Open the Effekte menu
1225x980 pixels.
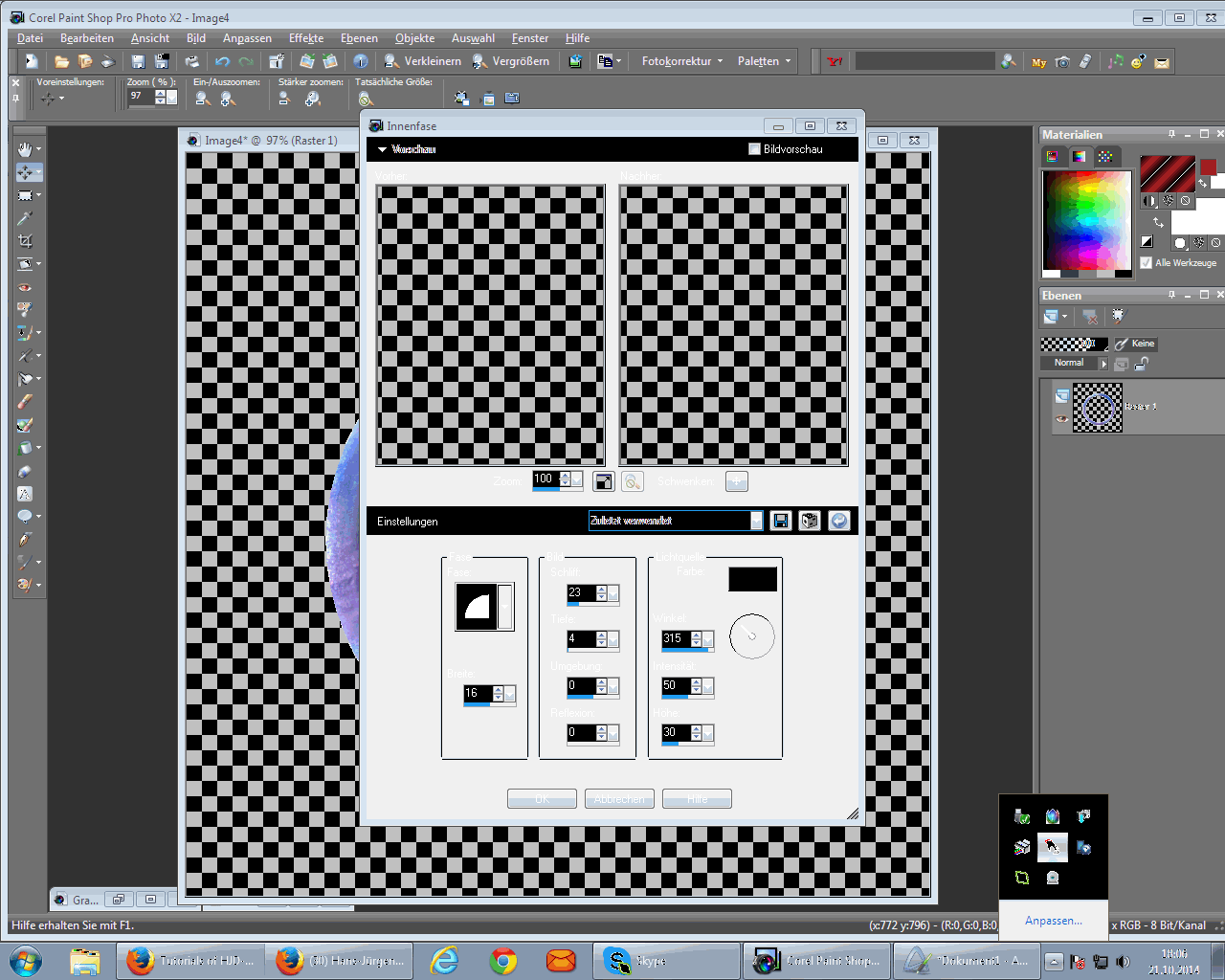point(306,38)
